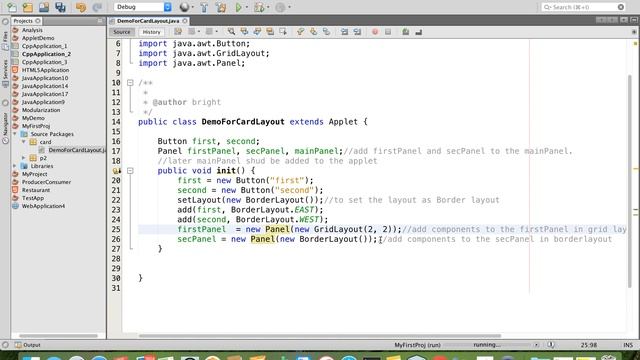Image resolution: width=640 pixels, height=360 pixels.
Task: Run the project with green play icon
Action: 239,7
